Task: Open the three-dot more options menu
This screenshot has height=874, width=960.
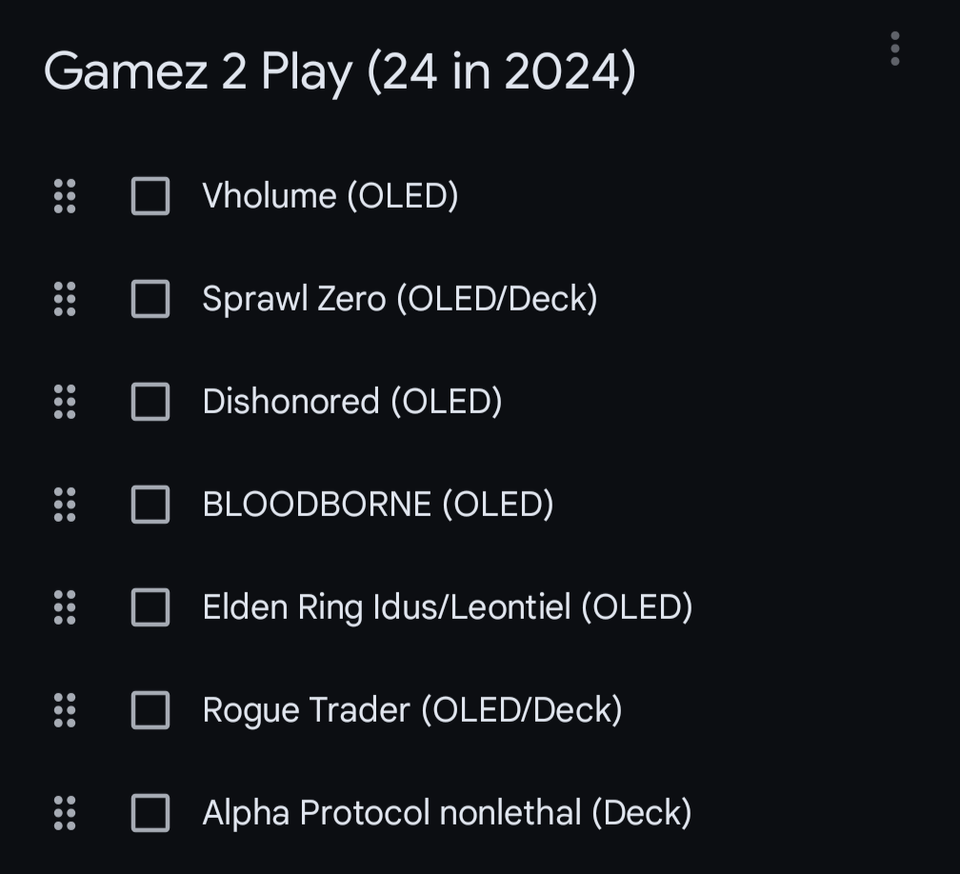Action: (894, 48)
